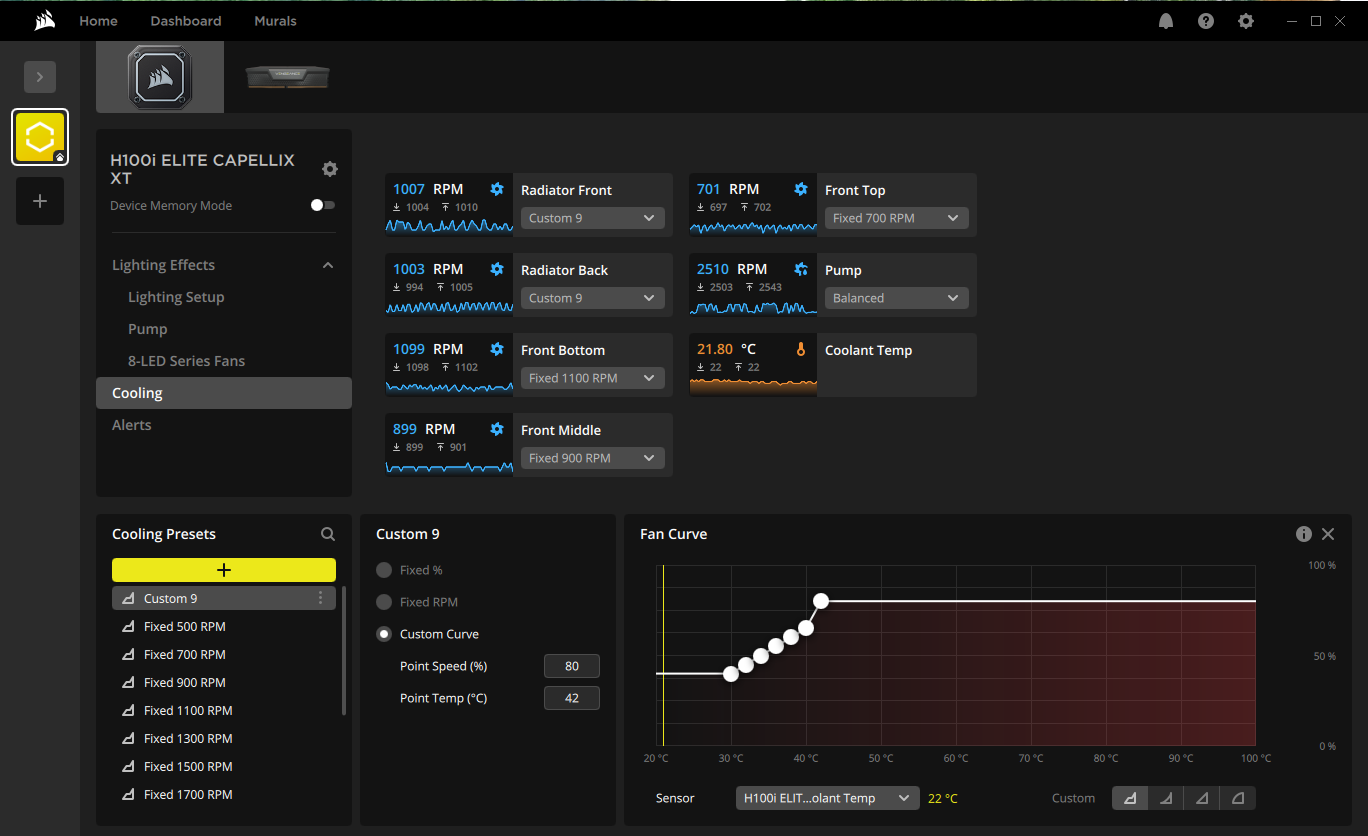
Task: Choose the Fixed RPM radio option
Action: coord(384,602)
